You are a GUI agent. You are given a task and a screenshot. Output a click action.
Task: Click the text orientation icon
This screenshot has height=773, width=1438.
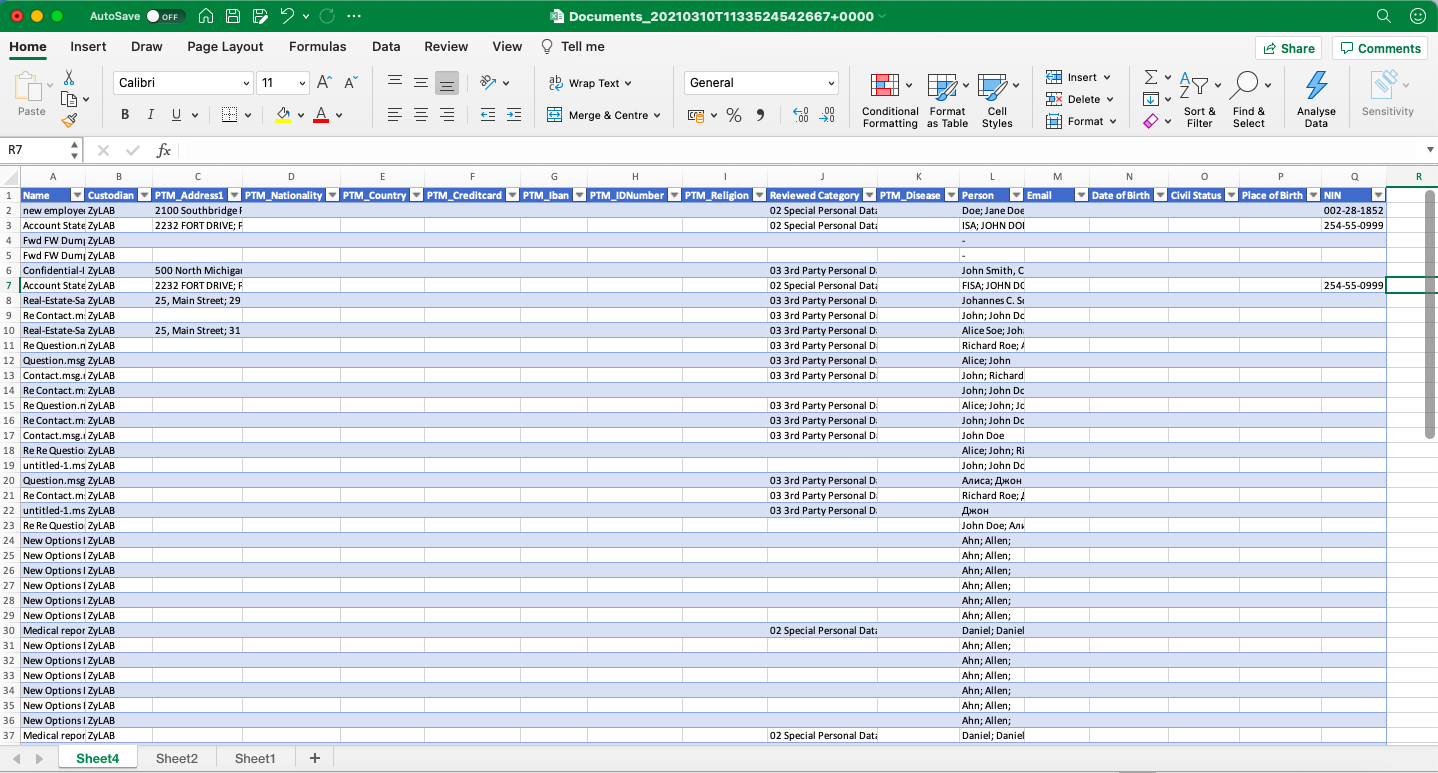489,83
